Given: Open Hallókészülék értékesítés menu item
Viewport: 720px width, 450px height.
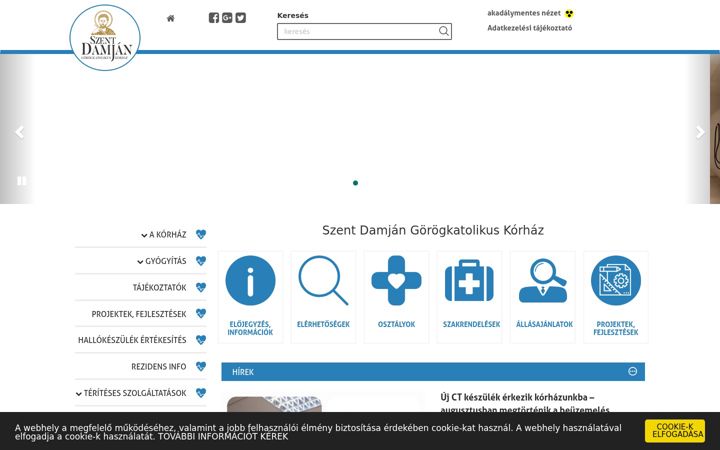Looking at the screenshot, I should pos(132,340).
